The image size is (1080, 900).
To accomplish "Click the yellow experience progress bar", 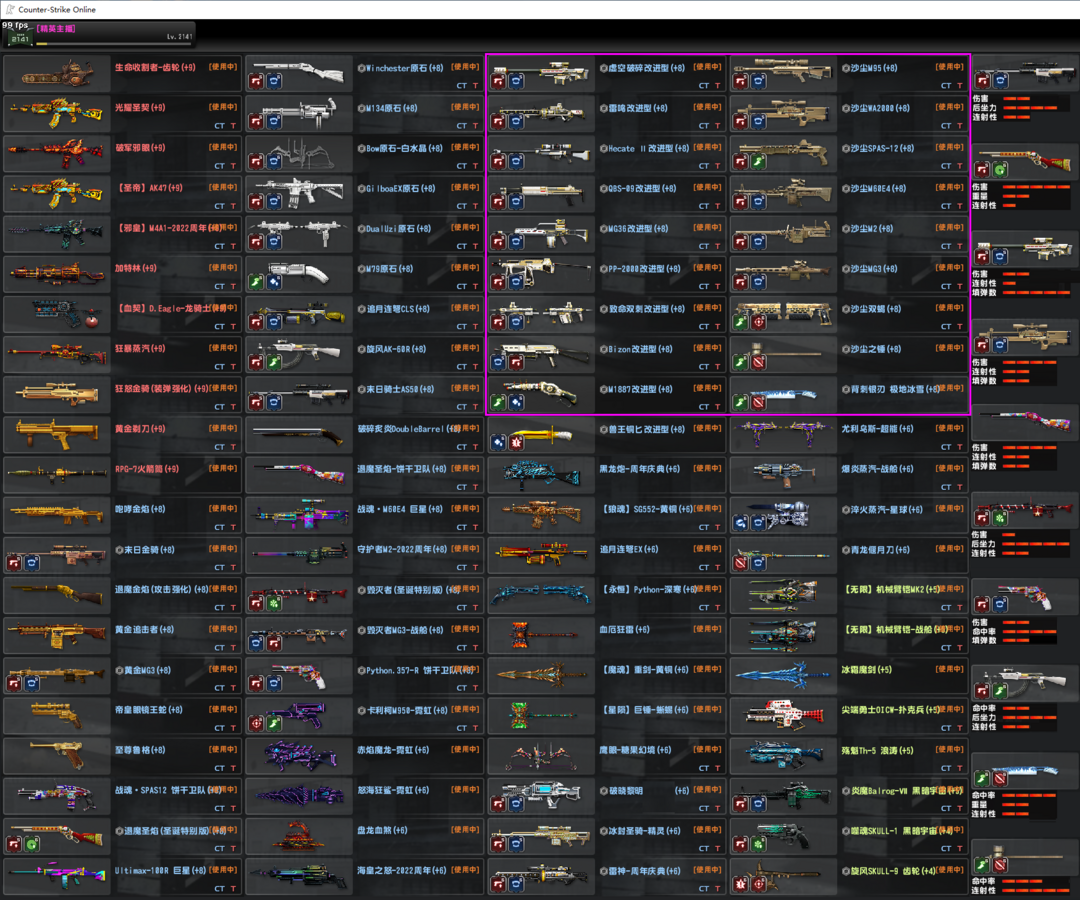I will (x=114, y=44).
